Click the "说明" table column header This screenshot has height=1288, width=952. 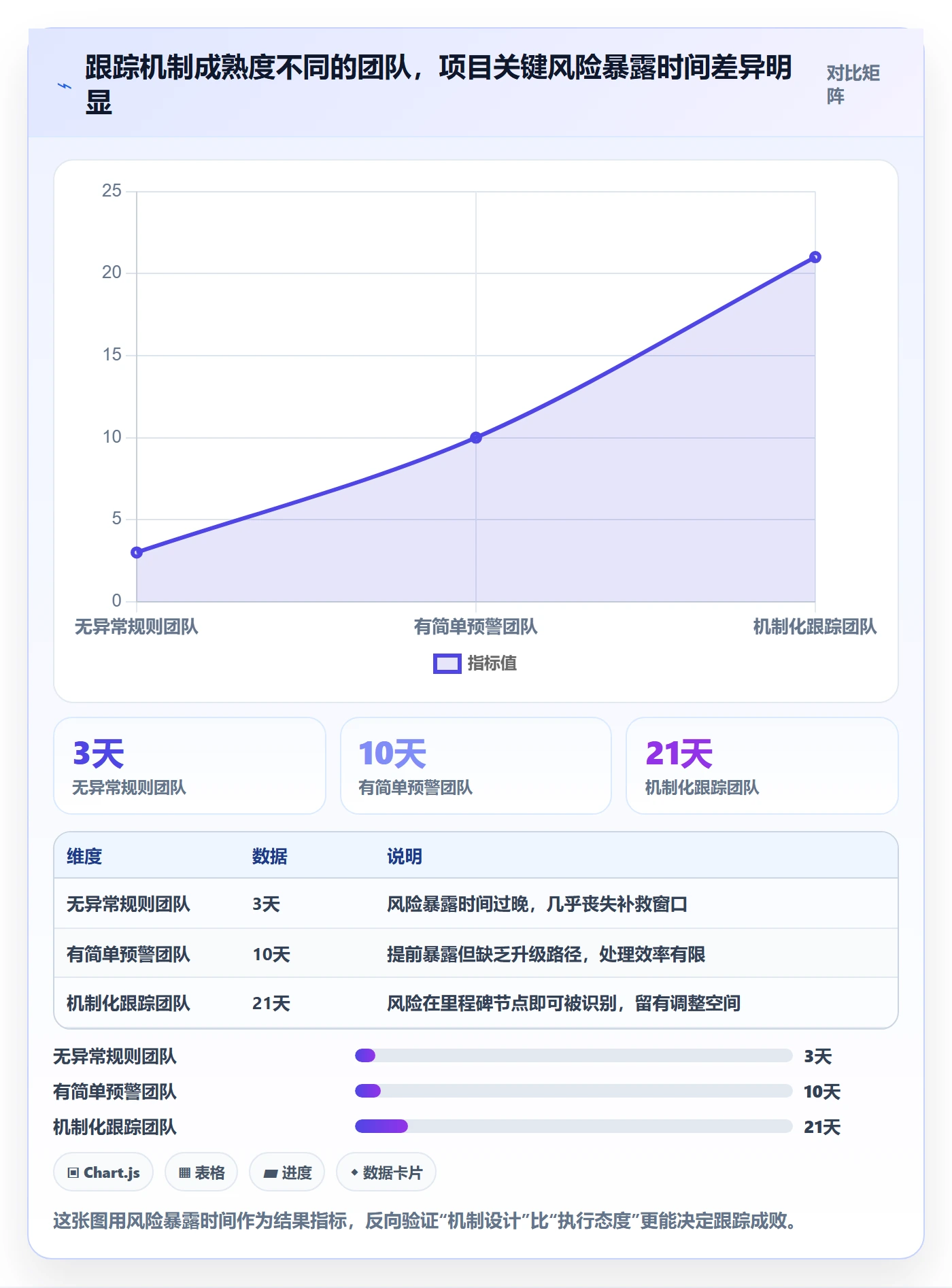pos(405,856)
